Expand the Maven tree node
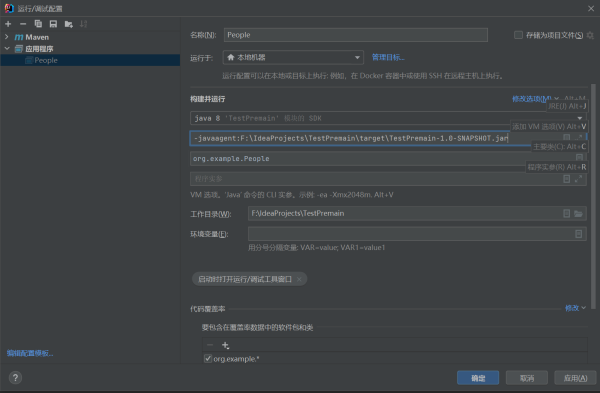Image resolution: width=600 pixels, height=393 pixels. [x=7, y=37]
